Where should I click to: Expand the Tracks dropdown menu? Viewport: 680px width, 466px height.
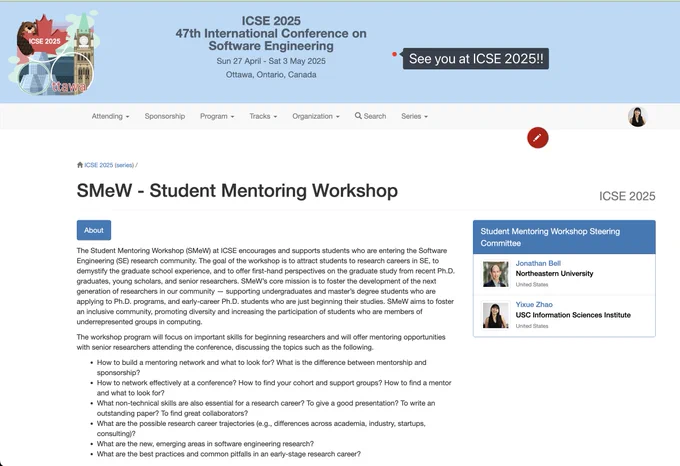pos(263,116)
